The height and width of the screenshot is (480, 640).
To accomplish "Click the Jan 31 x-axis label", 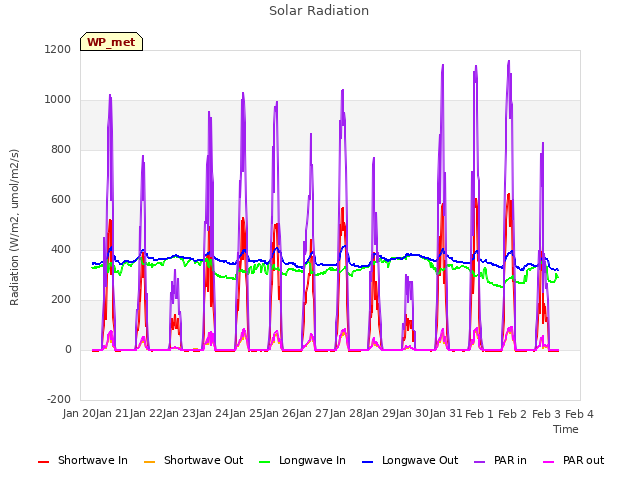I will tap(446, 413).
